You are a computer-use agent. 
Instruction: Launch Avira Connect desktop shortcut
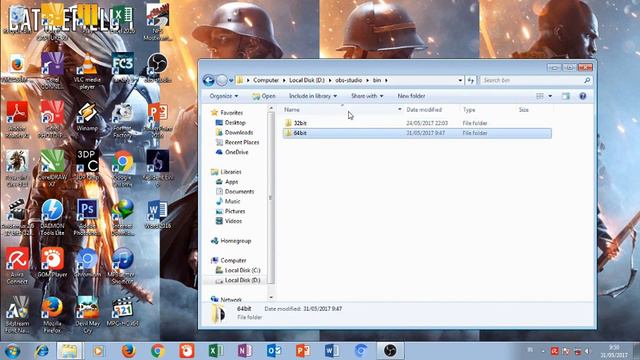(17, 265)
